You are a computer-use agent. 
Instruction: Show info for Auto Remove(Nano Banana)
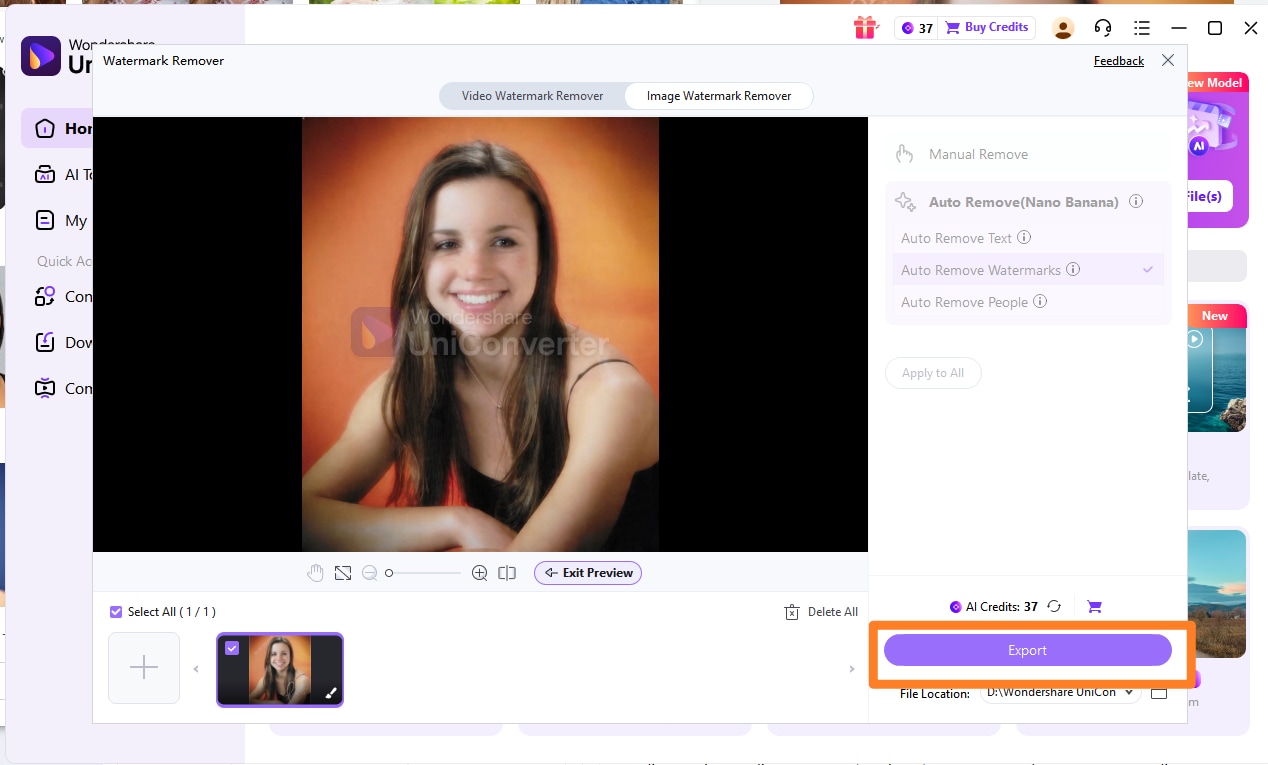pyautogui.click(x=1136, y=202)
